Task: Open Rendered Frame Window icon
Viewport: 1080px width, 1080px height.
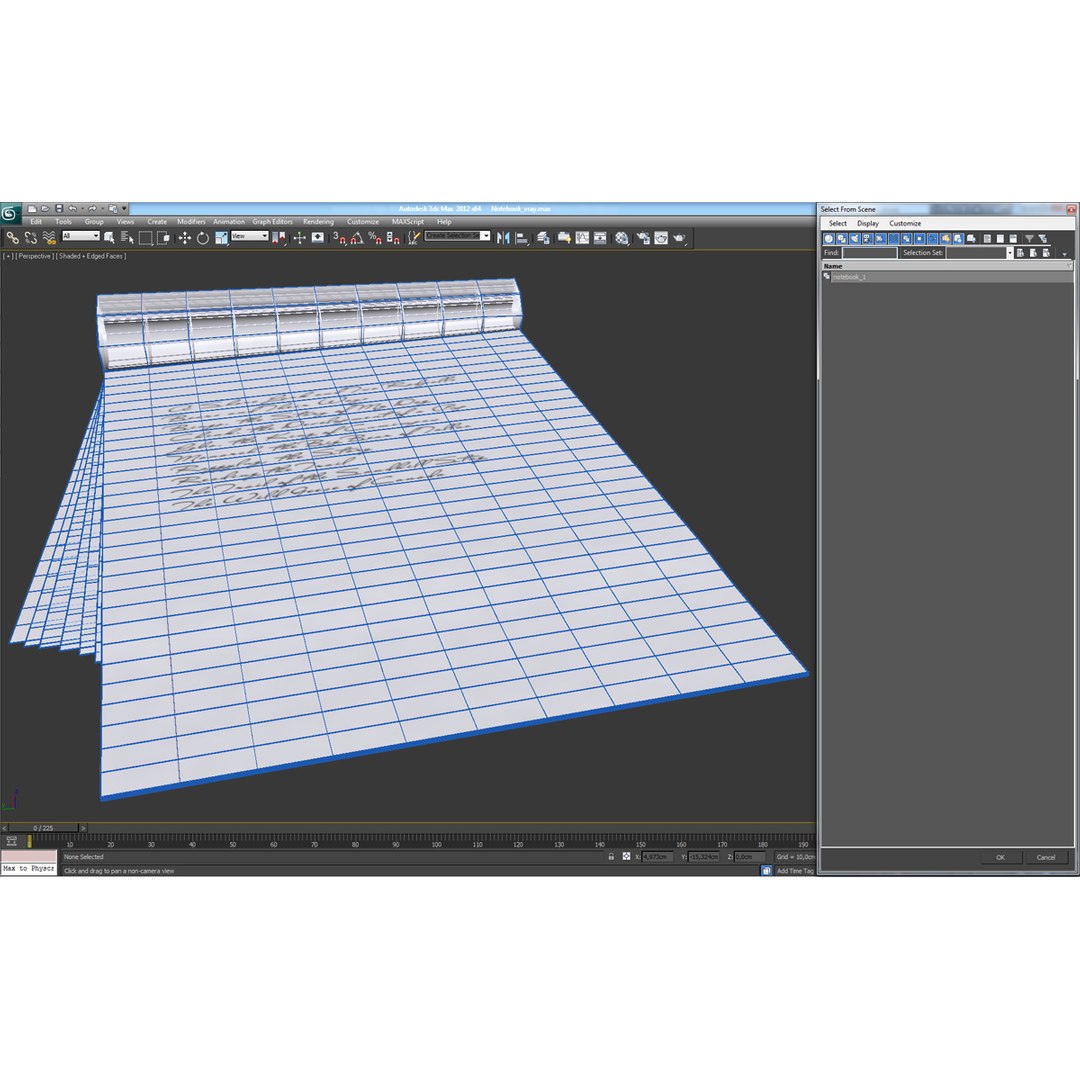Action: [661, 238]
